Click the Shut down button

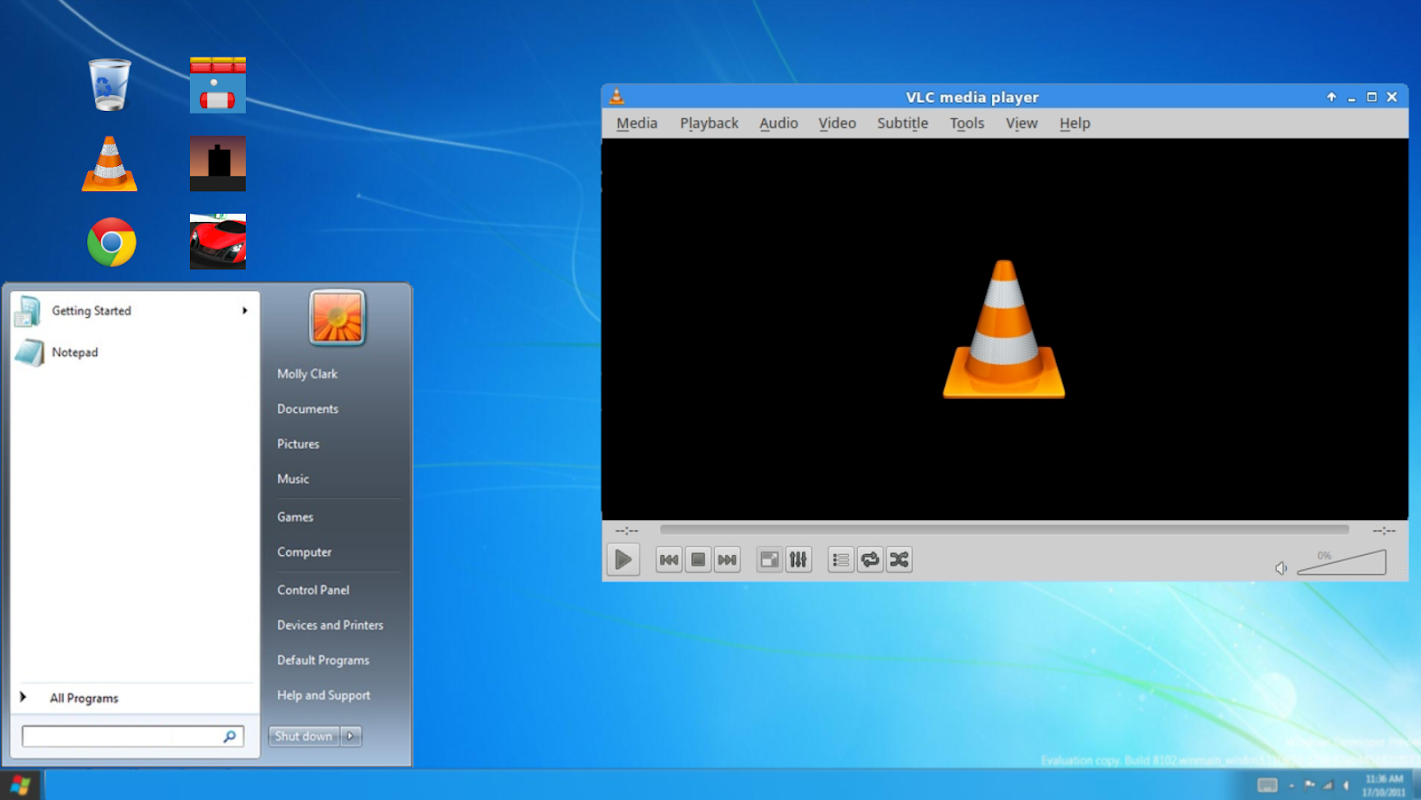304,736
